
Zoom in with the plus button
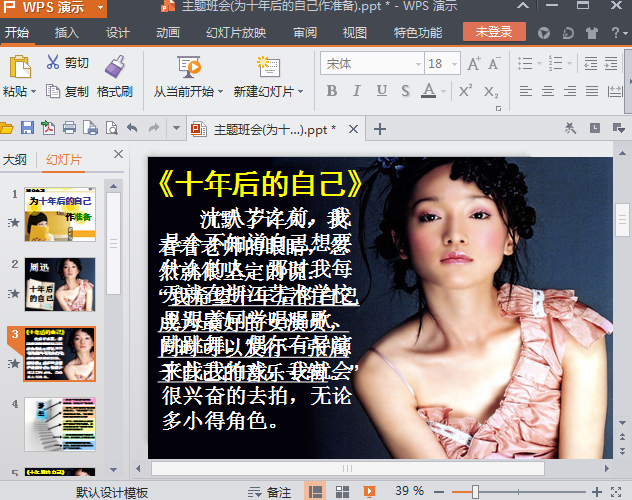(x=597, y=492)
